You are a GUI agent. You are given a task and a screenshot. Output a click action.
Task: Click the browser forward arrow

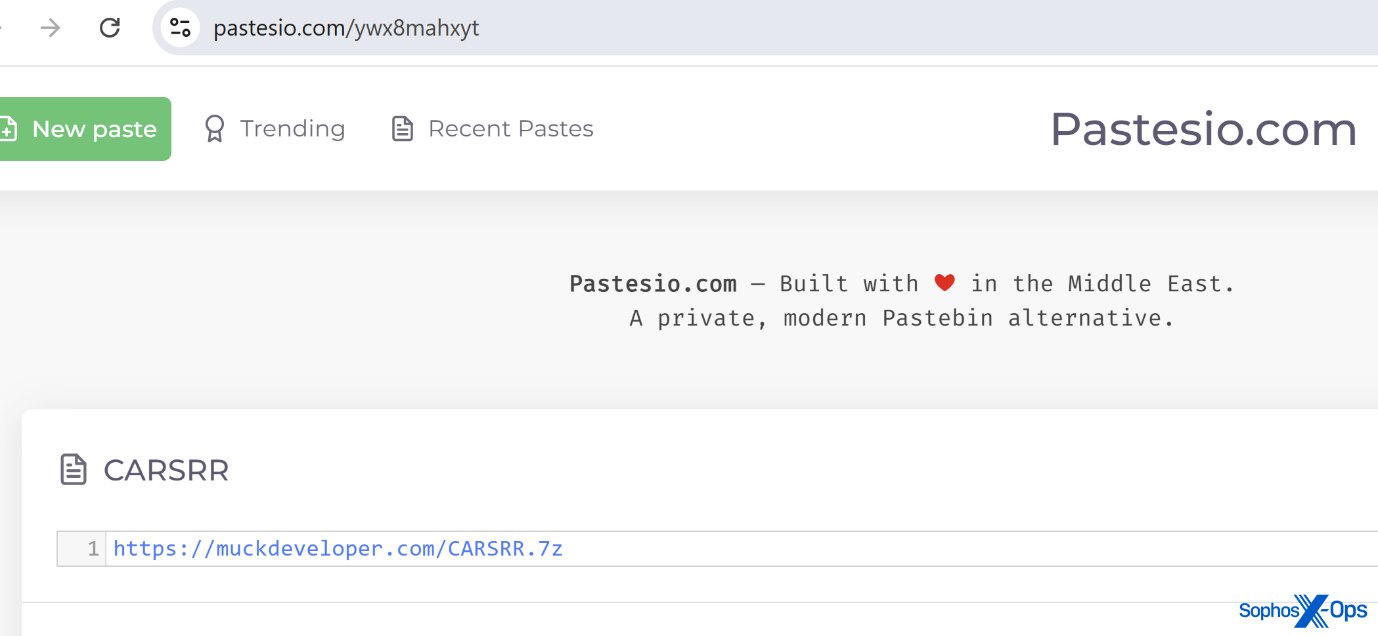click(50, 28)
